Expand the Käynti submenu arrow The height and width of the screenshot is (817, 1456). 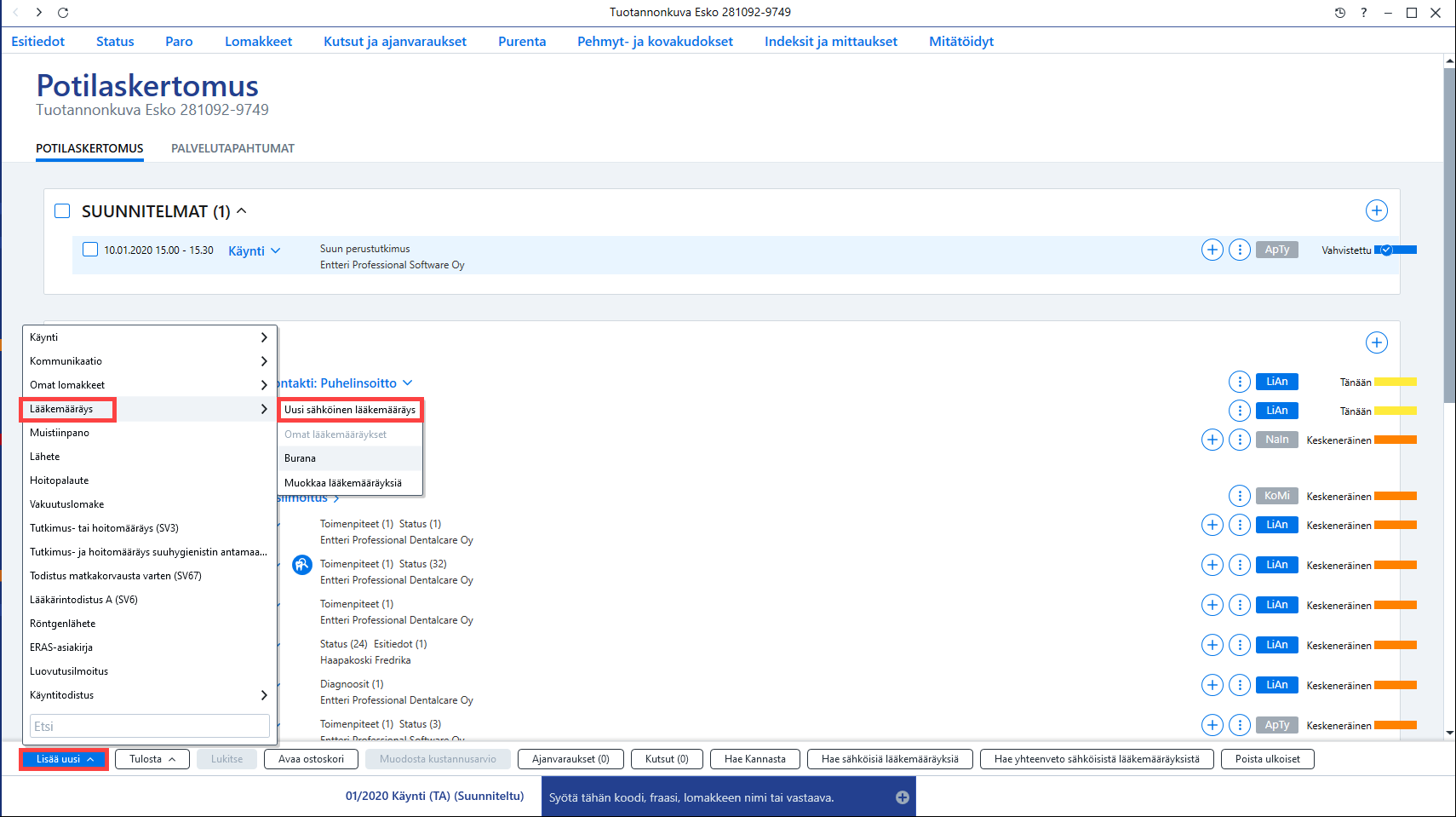point(264,337)
